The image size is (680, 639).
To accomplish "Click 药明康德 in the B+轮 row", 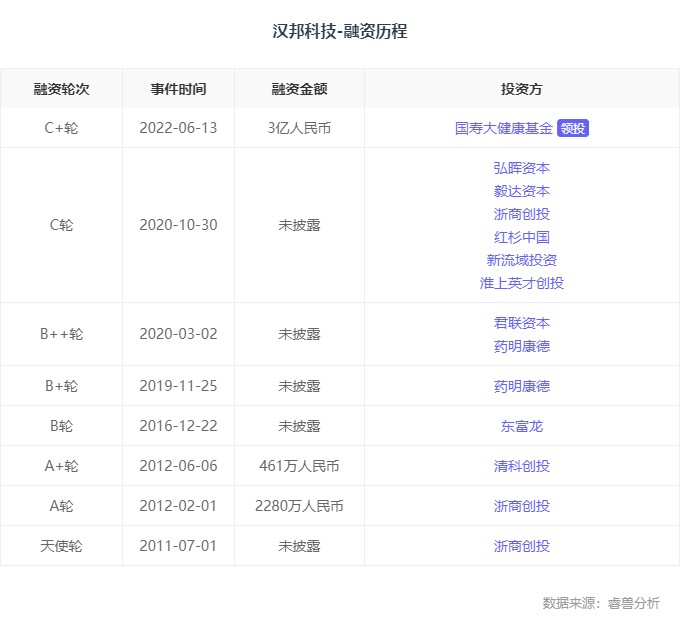I will (x=521, y=386).
